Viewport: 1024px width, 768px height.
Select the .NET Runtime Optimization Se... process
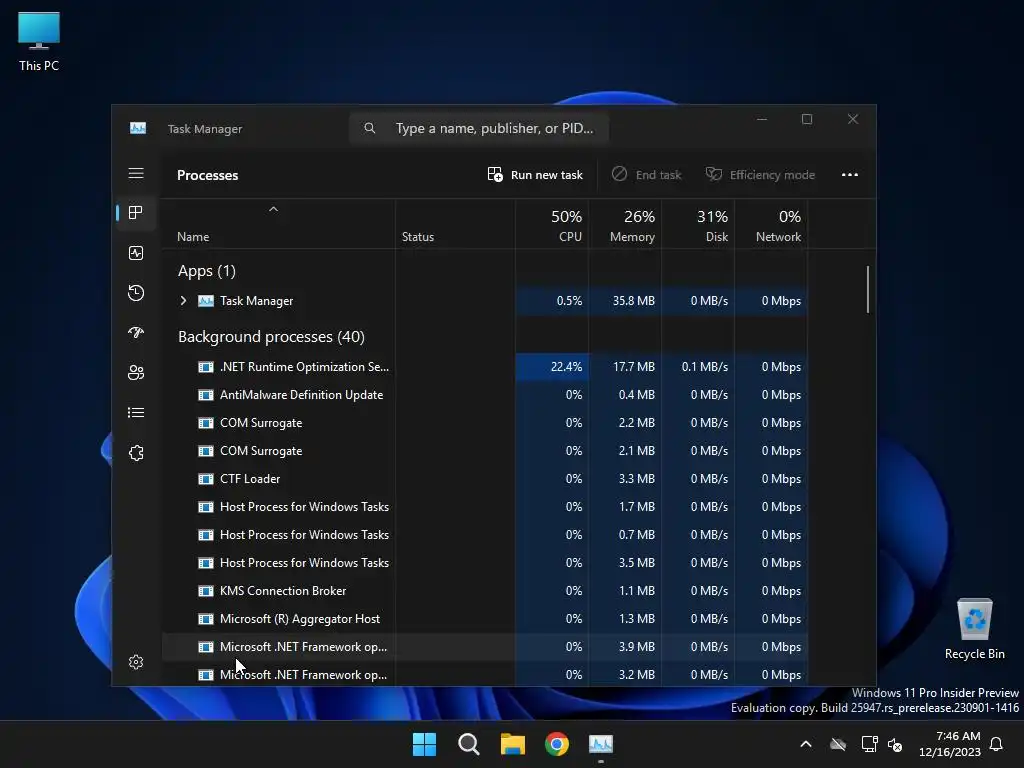[485, 366]
